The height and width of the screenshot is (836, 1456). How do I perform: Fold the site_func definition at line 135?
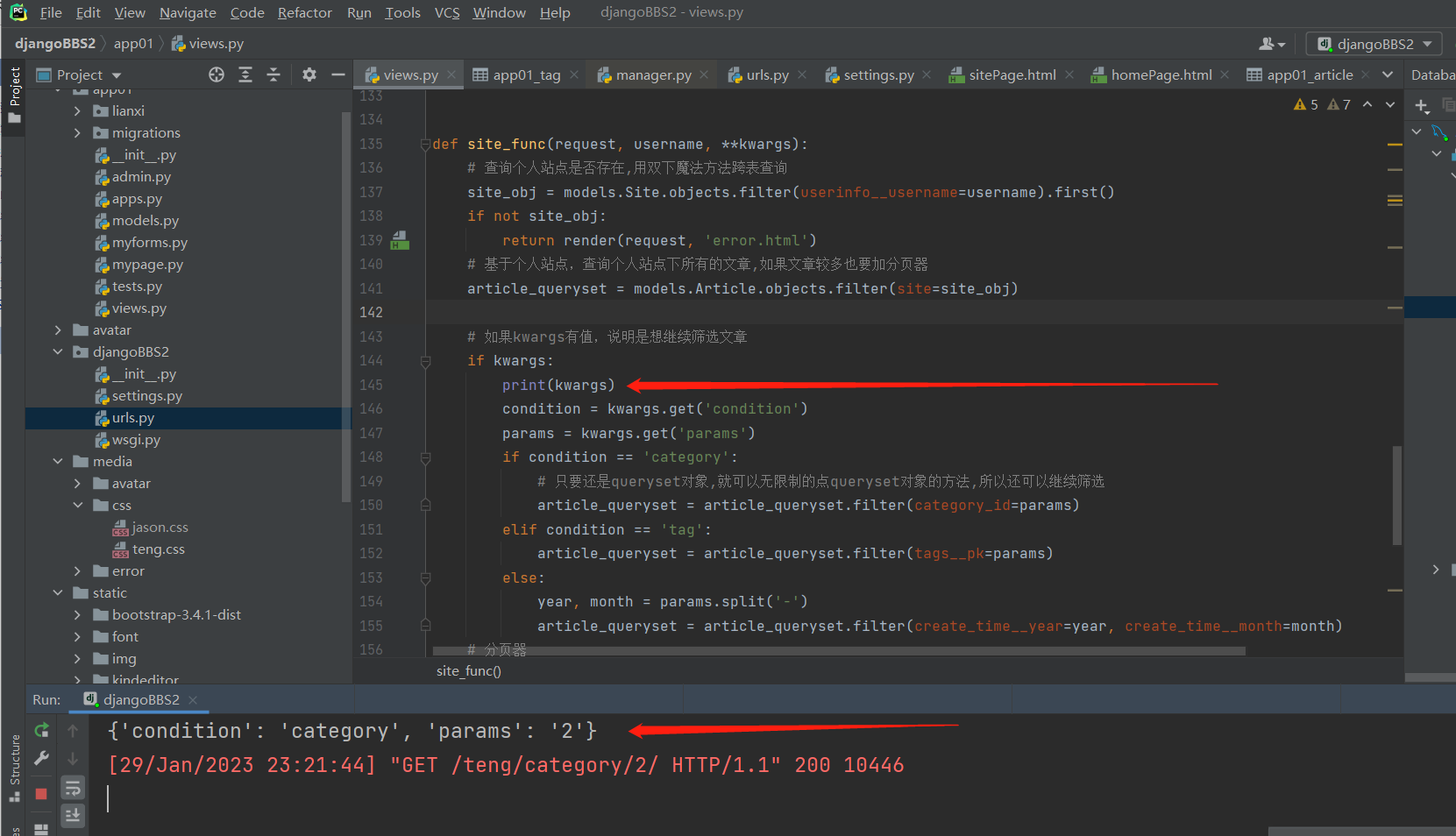point(425,145)
